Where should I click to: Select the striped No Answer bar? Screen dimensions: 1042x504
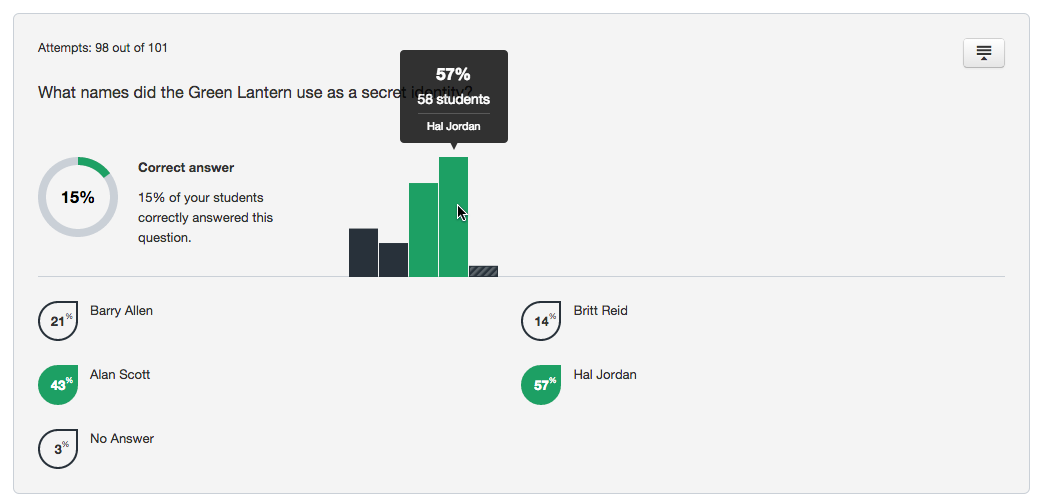[483, 271]
